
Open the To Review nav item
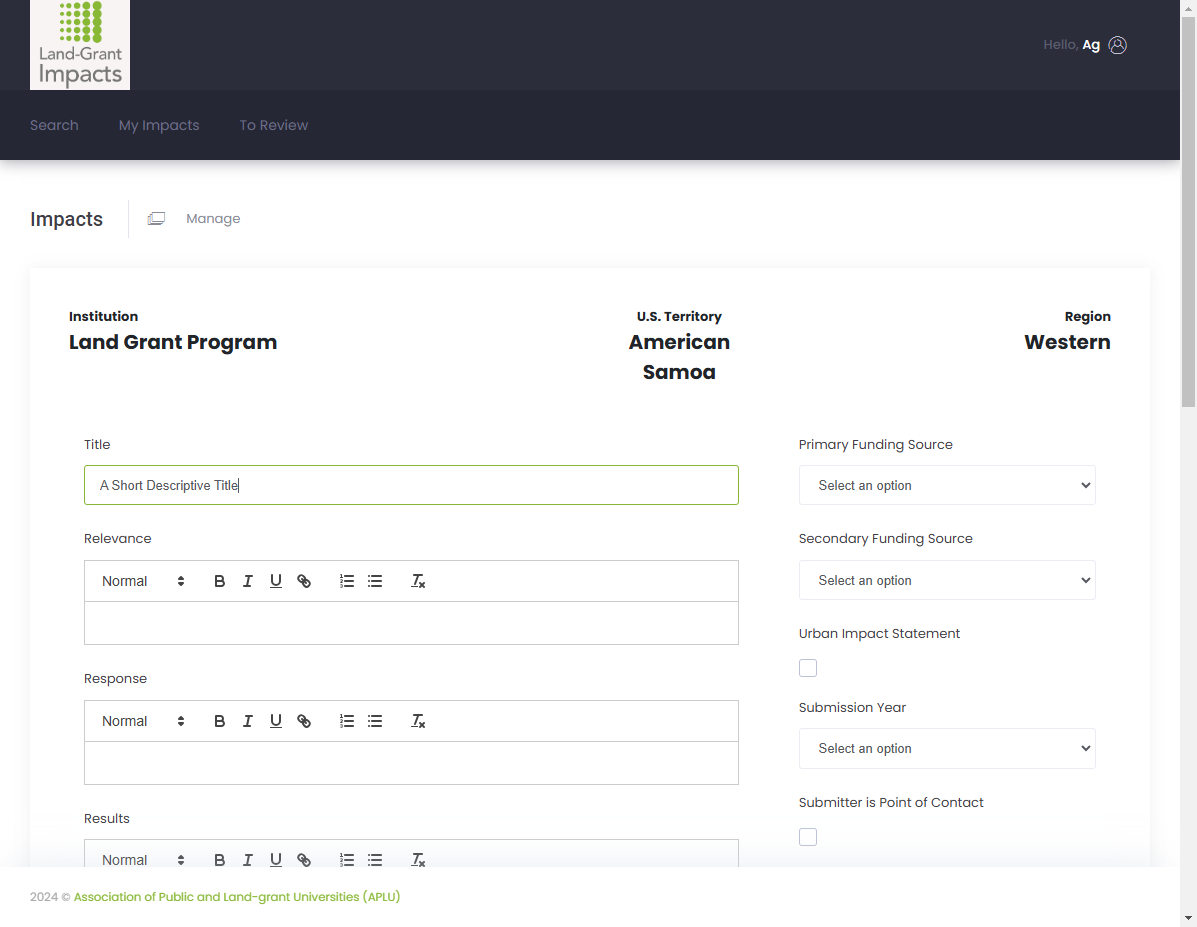coord(274,125)
